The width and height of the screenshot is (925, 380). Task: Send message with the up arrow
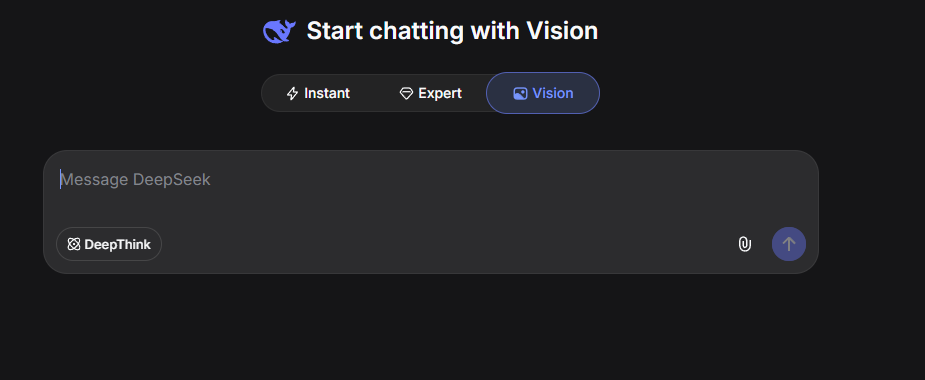point(789,244)
